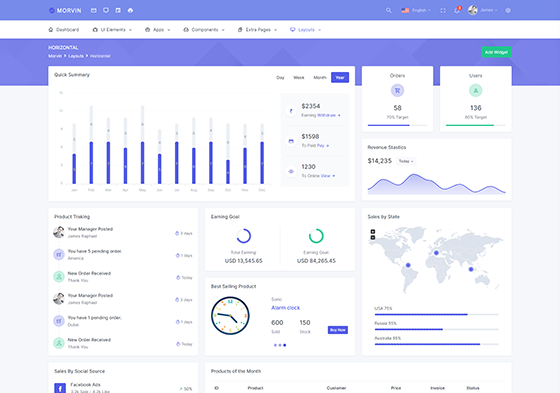
Task: Zoom out on the sales map
Action: coord(373,238)
